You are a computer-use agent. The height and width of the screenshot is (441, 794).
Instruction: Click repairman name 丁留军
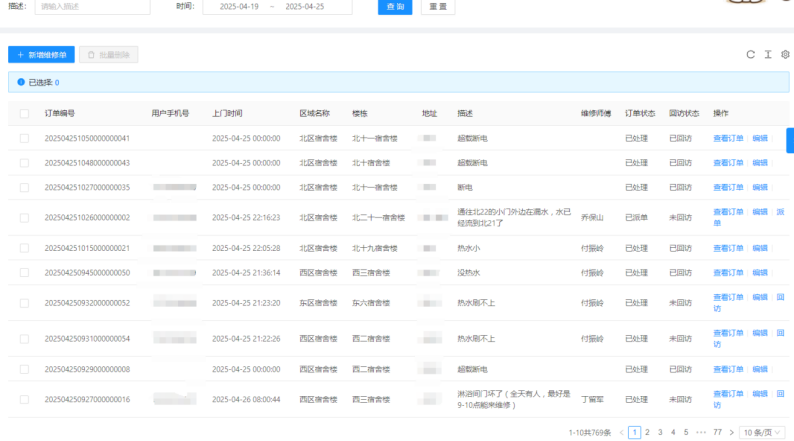pyautogui.click(x=592, y=399)
